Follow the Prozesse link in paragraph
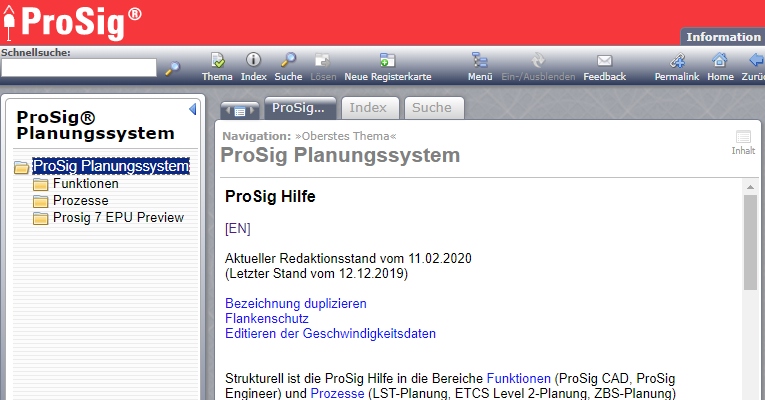The height and width of the screenshot is (400, 765). [337, 393]
